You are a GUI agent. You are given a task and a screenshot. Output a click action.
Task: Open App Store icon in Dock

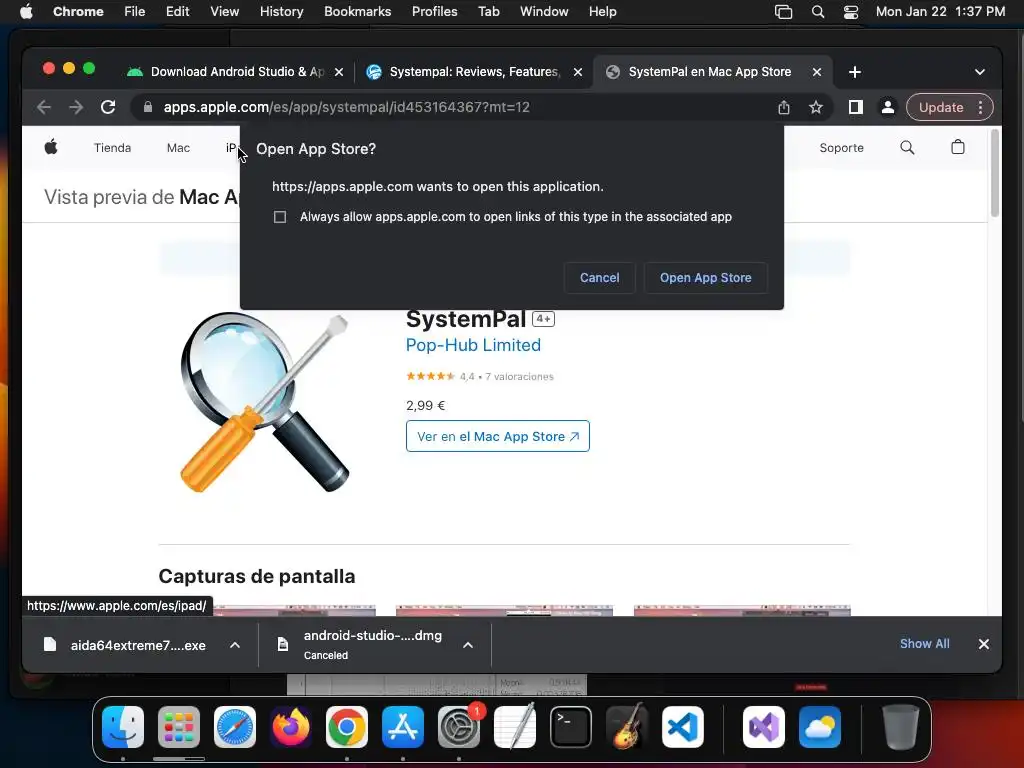click(x=403, y=727)
